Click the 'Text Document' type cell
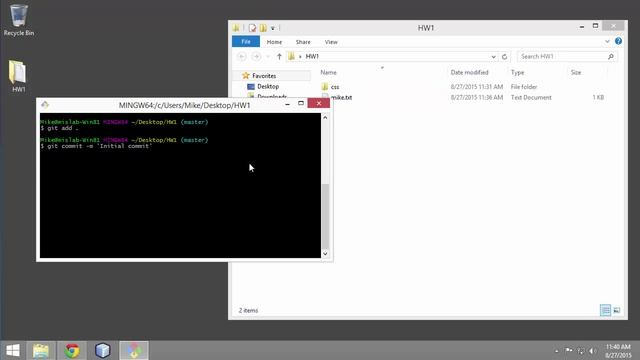 point(531,98)
